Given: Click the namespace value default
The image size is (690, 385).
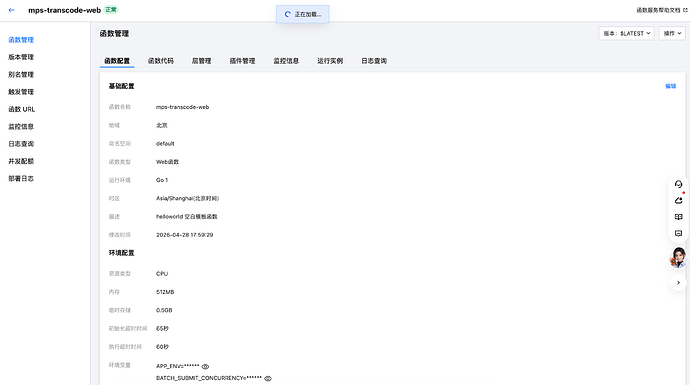Looking at the screenshot, I should (x=165, y=143).
